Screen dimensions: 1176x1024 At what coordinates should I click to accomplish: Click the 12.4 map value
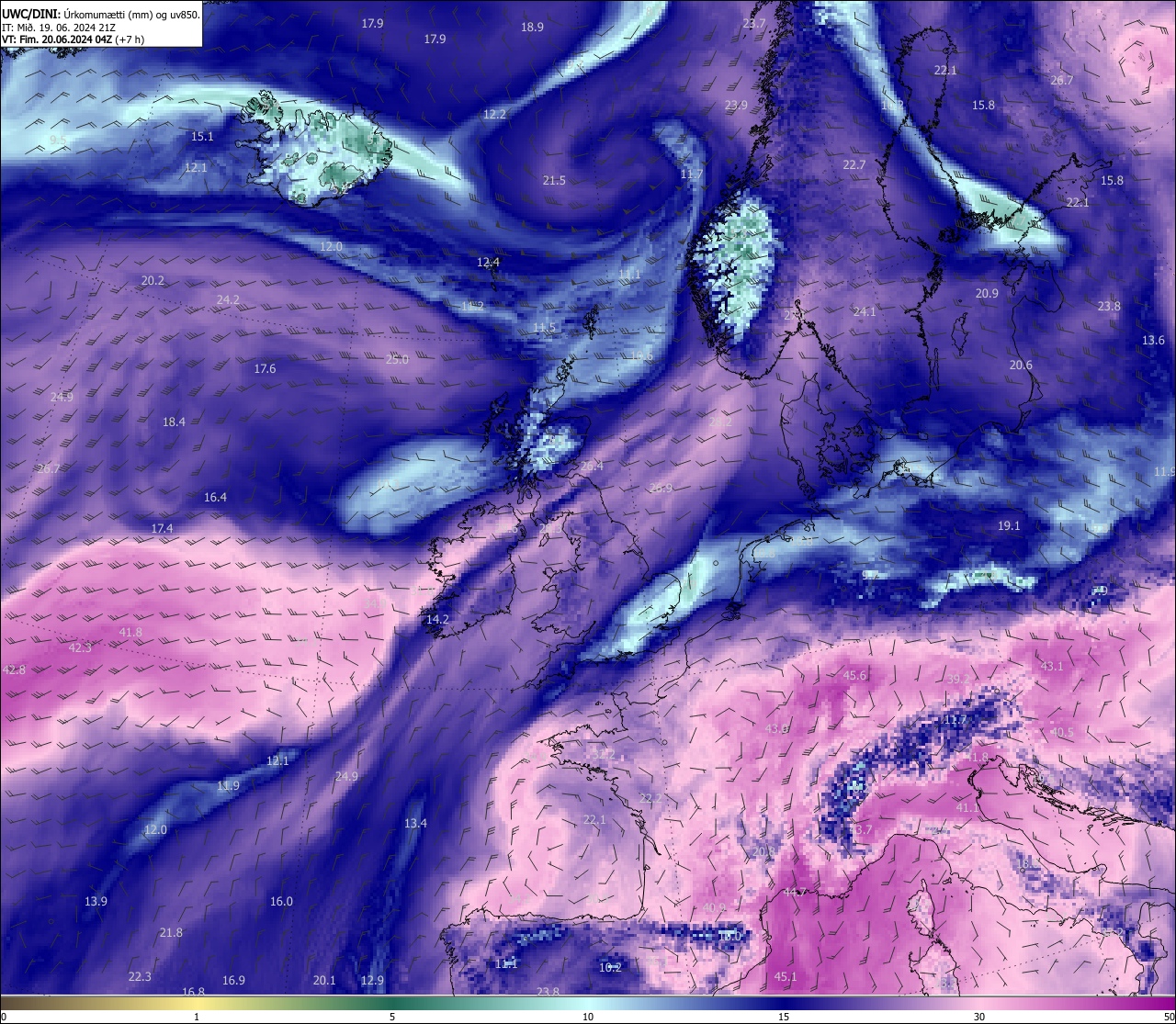(488, 263)
